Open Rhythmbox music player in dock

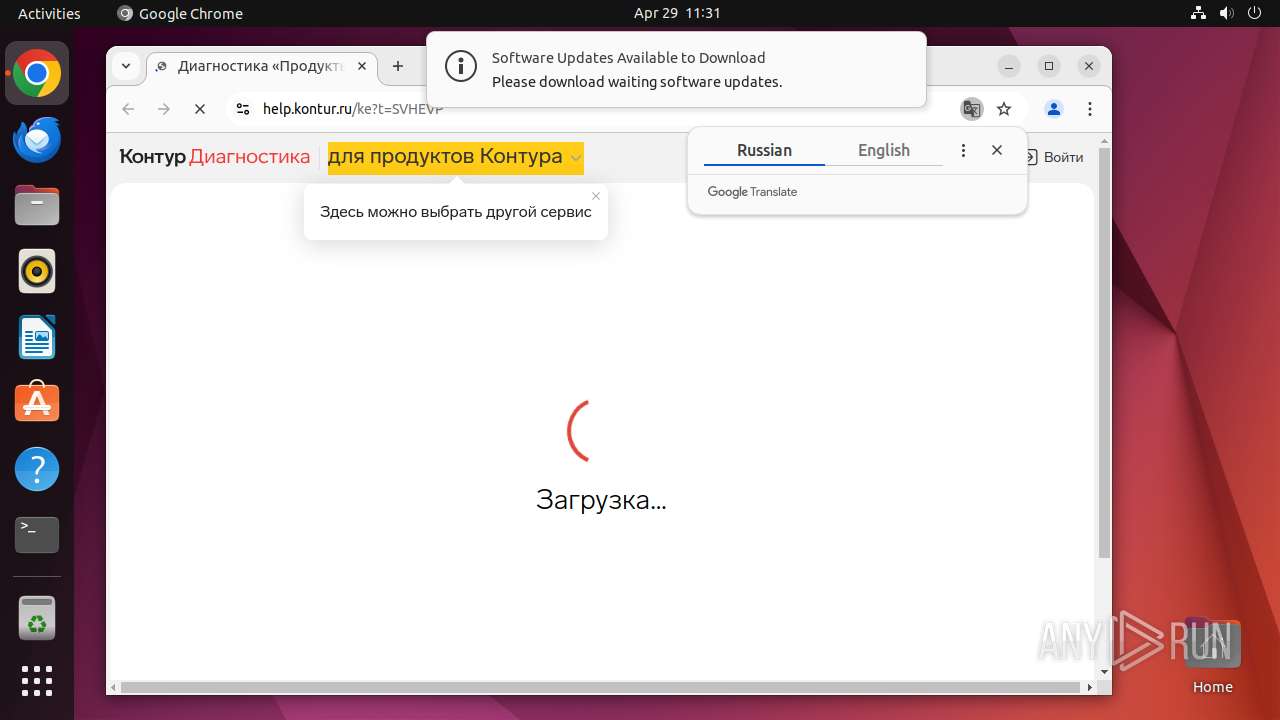pyautogui.click(x=37, y=271)
